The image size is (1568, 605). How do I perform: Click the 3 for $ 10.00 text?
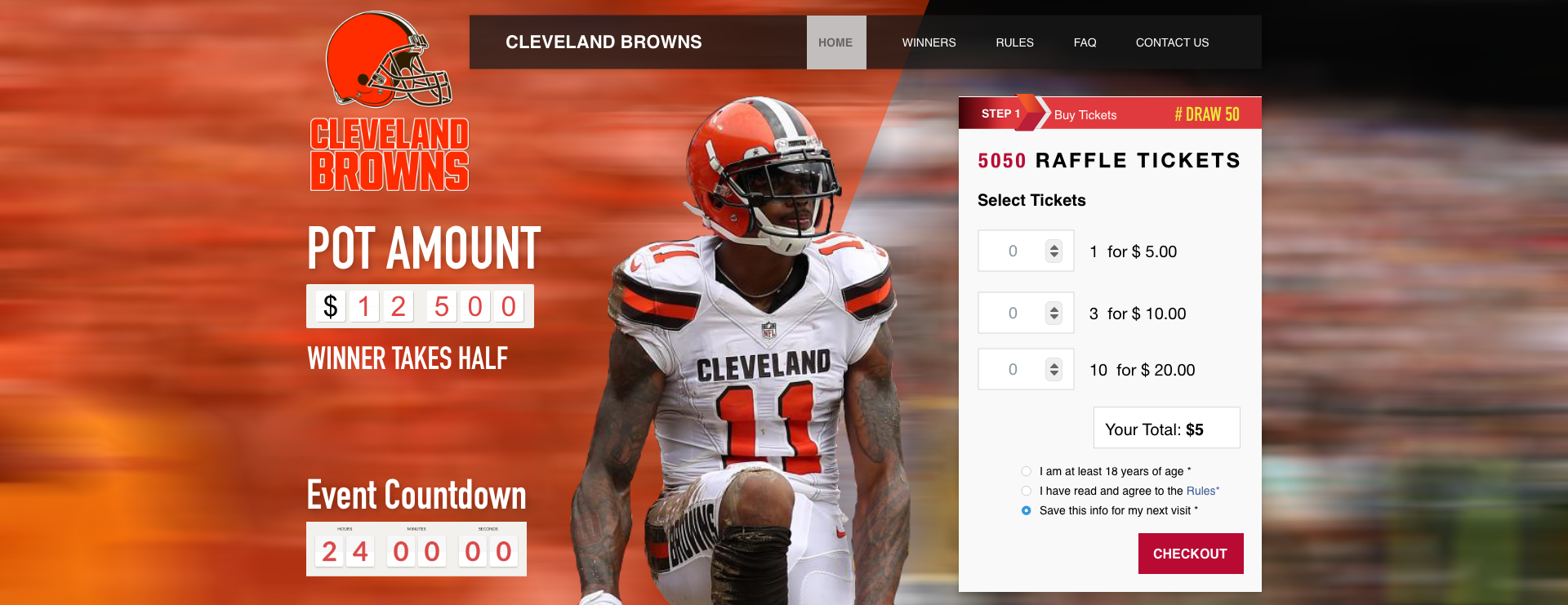(1138, 314)
